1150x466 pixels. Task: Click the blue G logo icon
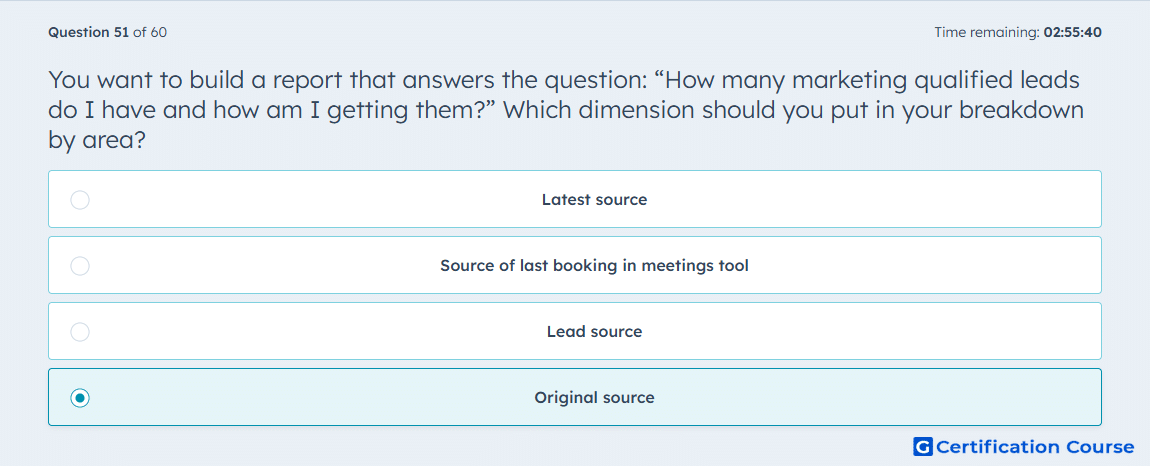pyautogui.click(x=923, y=446)
